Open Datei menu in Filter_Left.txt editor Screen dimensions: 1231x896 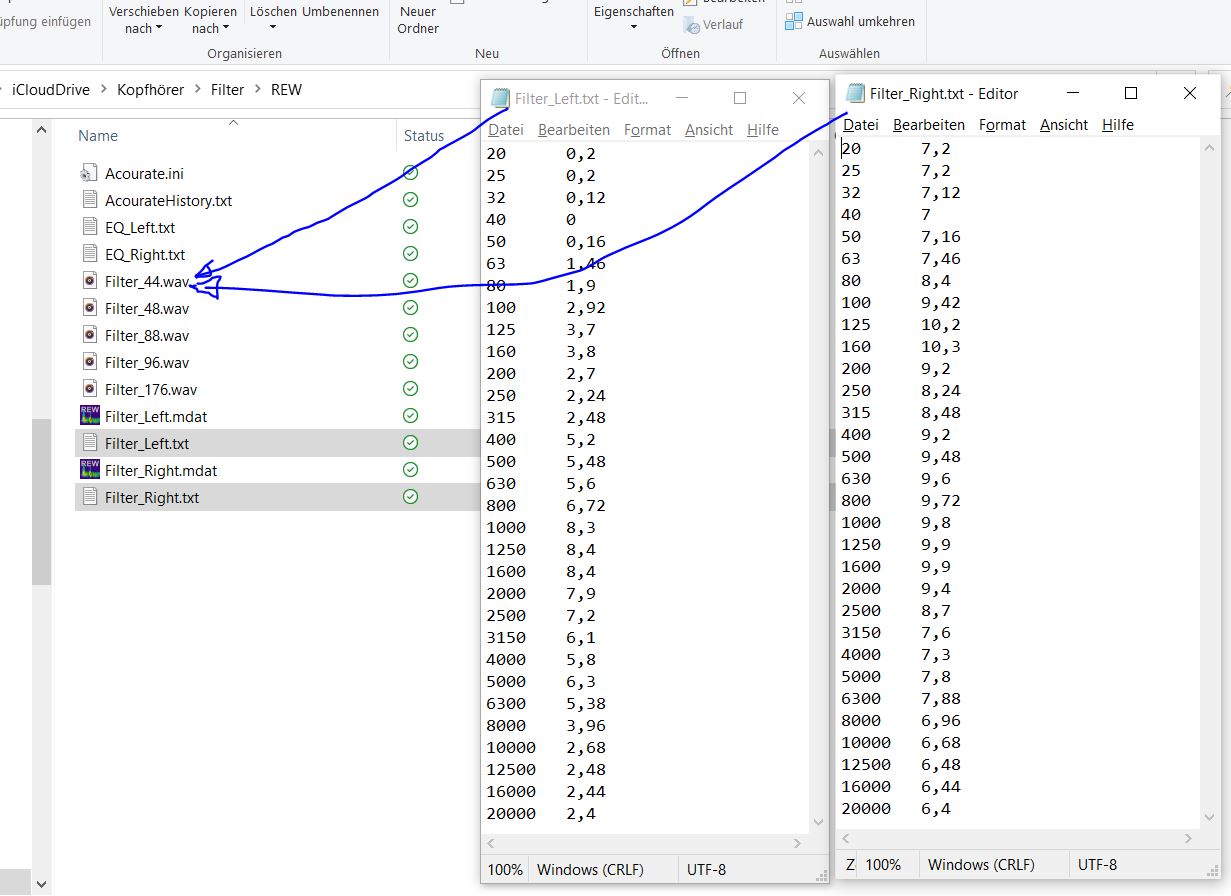pos(506,130)
